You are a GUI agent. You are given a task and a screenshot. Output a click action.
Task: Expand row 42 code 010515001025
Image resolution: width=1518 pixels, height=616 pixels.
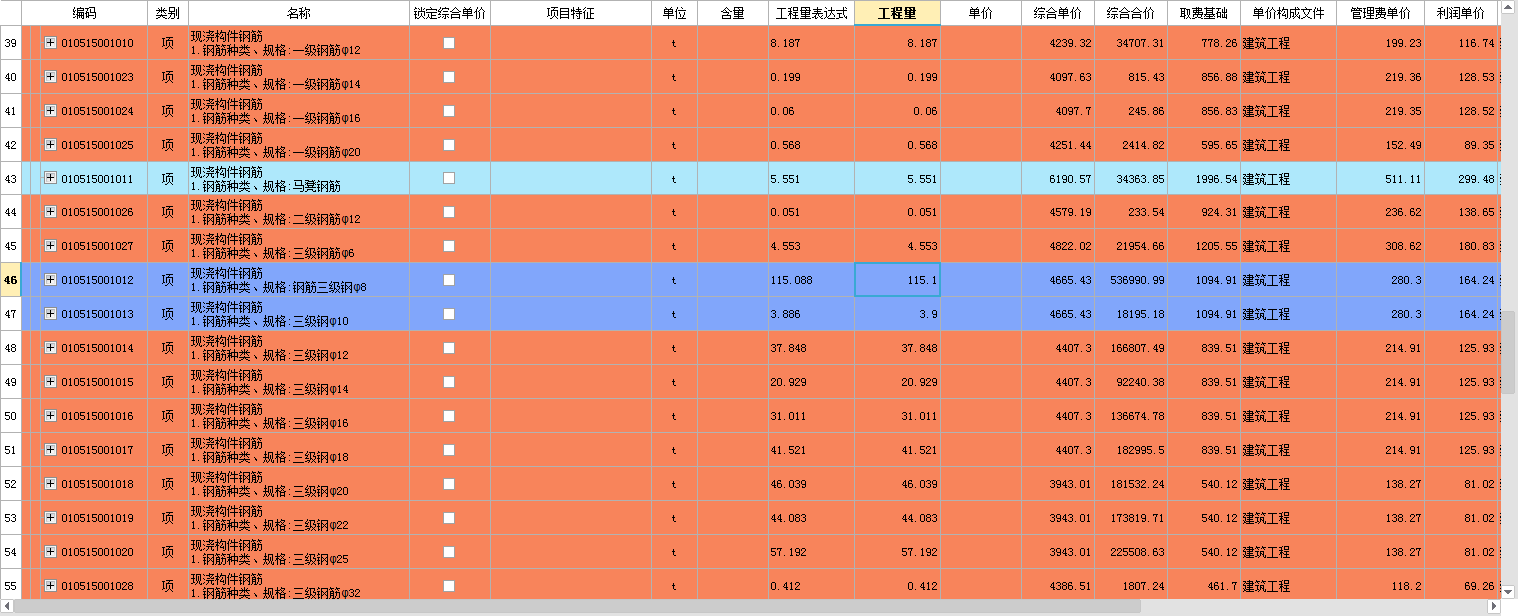coord(50,145)
